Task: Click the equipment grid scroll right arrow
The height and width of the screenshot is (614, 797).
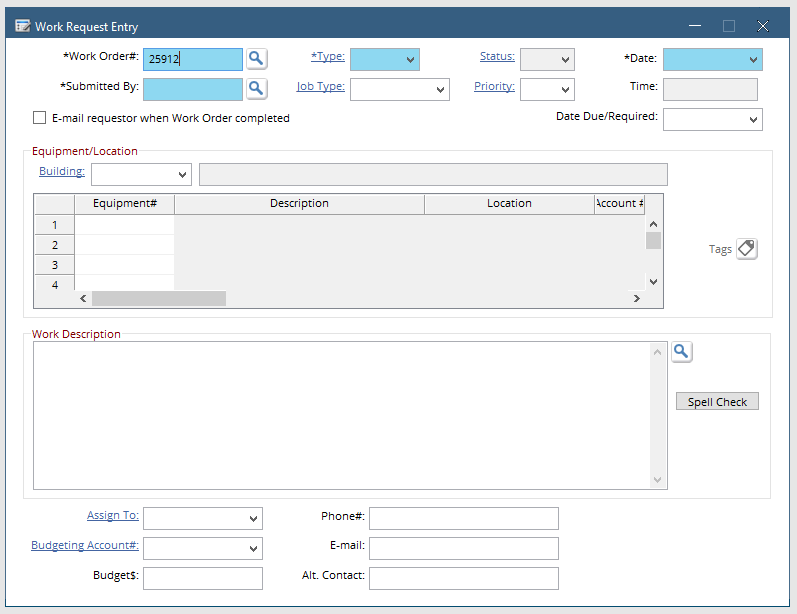Action: coord(636,299)
